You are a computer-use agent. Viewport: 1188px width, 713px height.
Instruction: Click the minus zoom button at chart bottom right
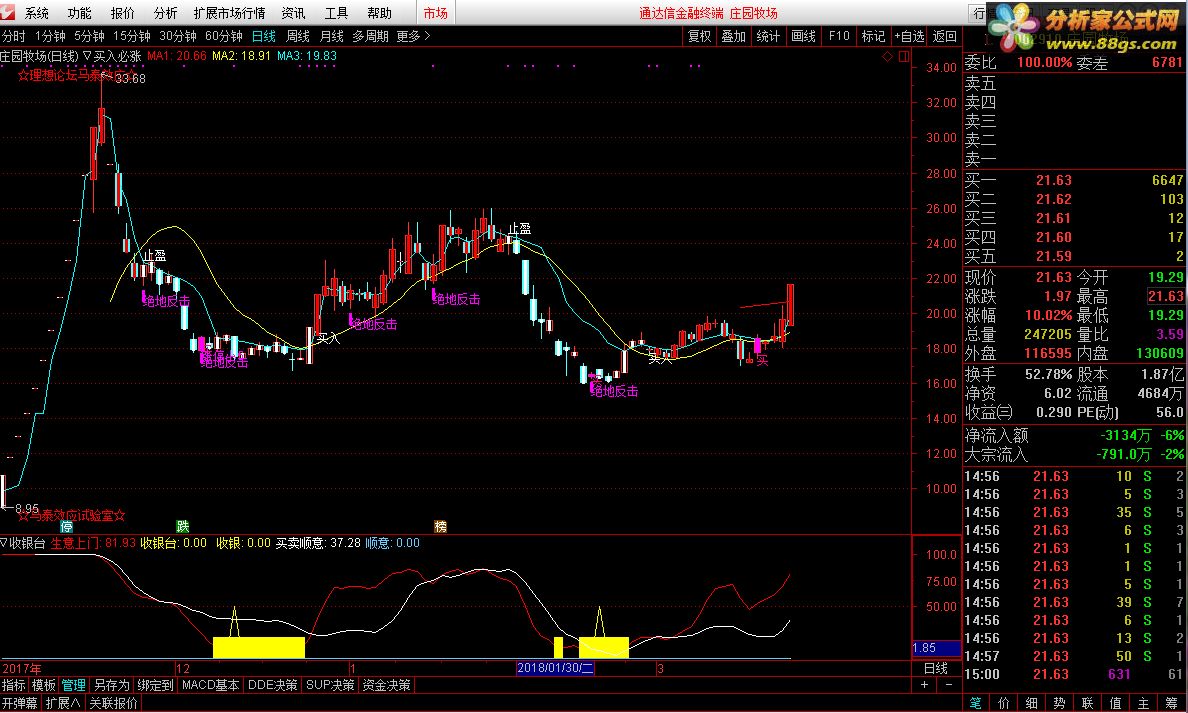[x=949, y=684]
